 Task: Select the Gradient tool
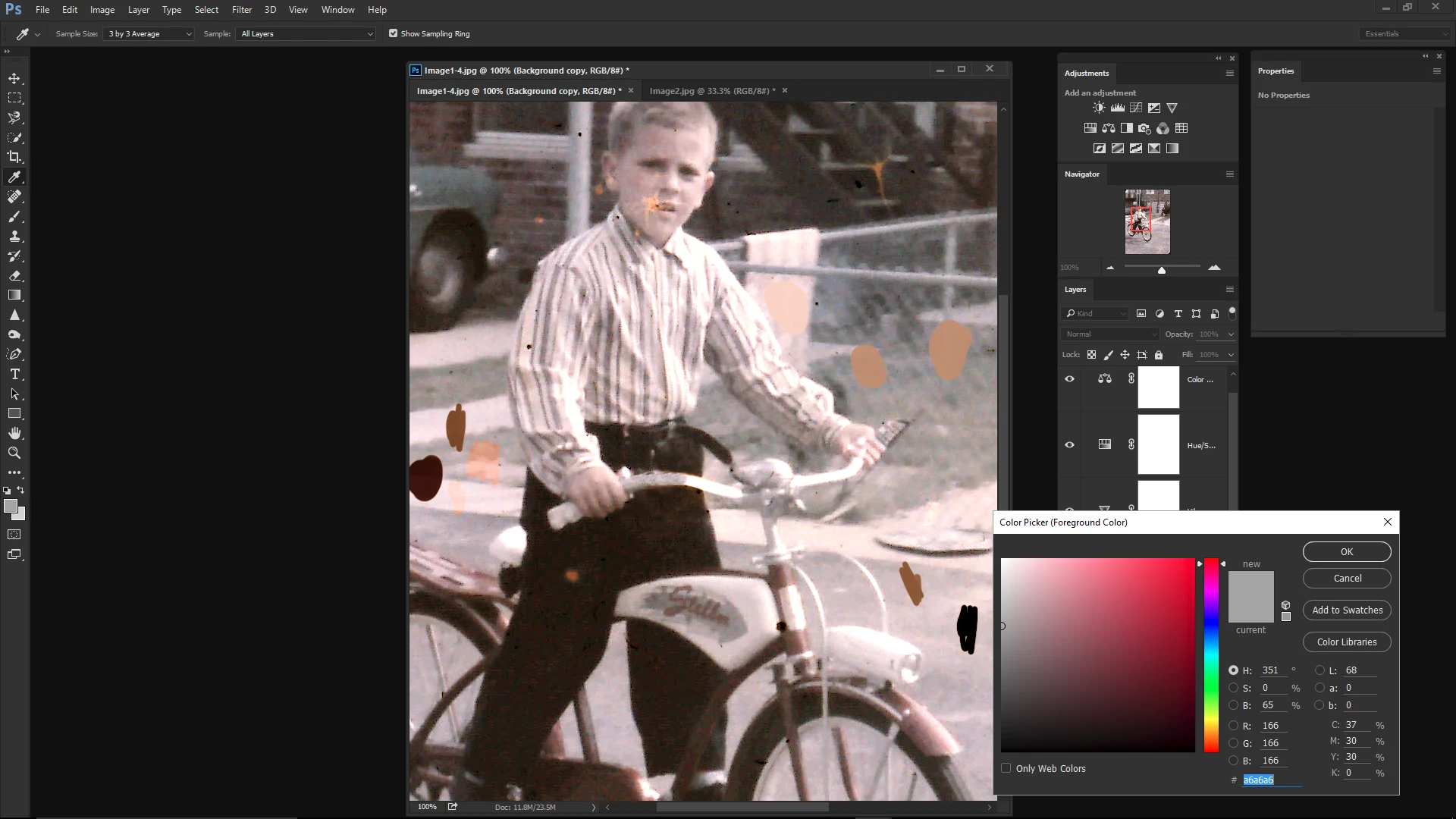click(x=14, y=295)
